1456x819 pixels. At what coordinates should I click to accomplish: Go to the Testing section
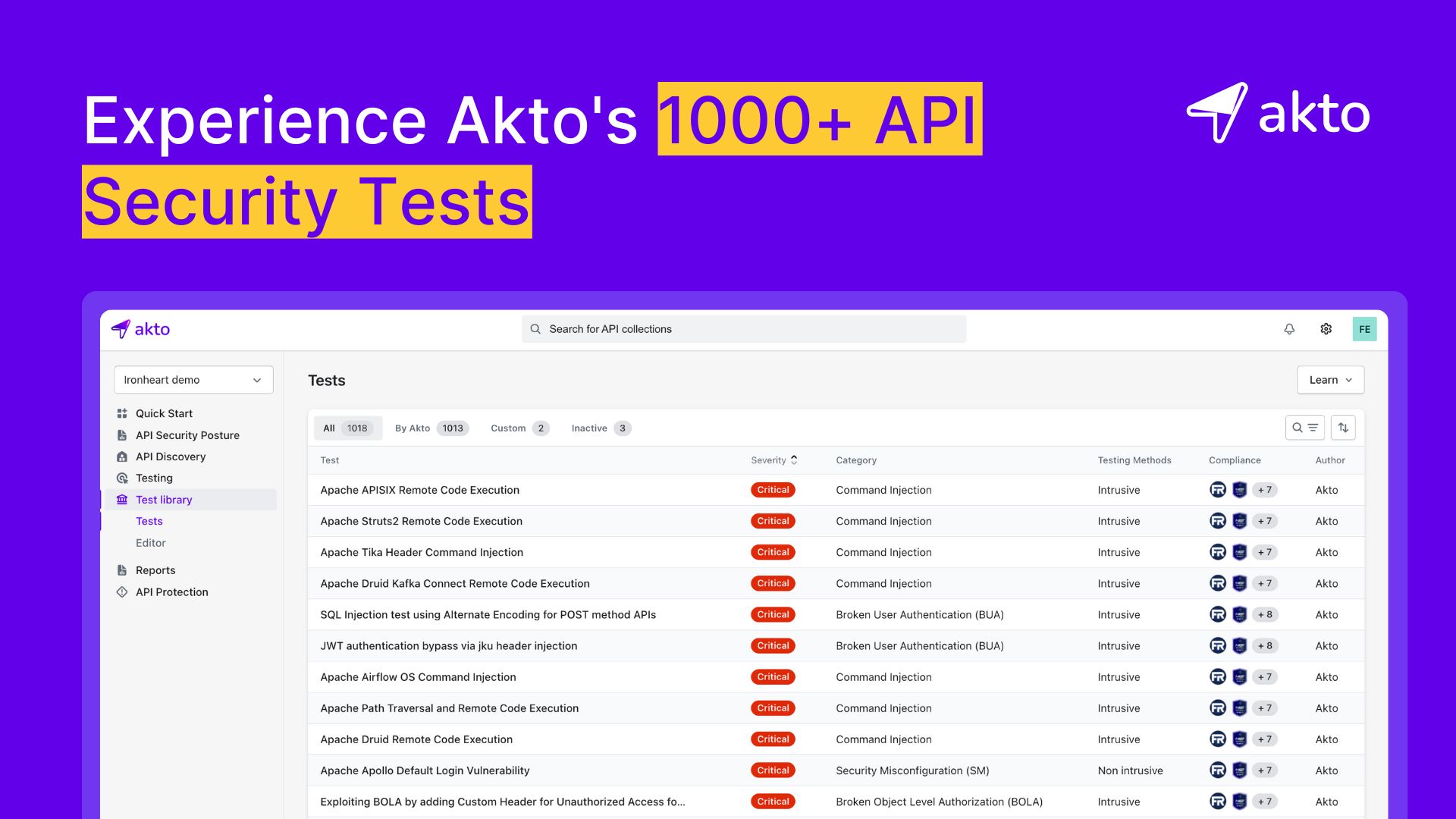tap(154, 478)
